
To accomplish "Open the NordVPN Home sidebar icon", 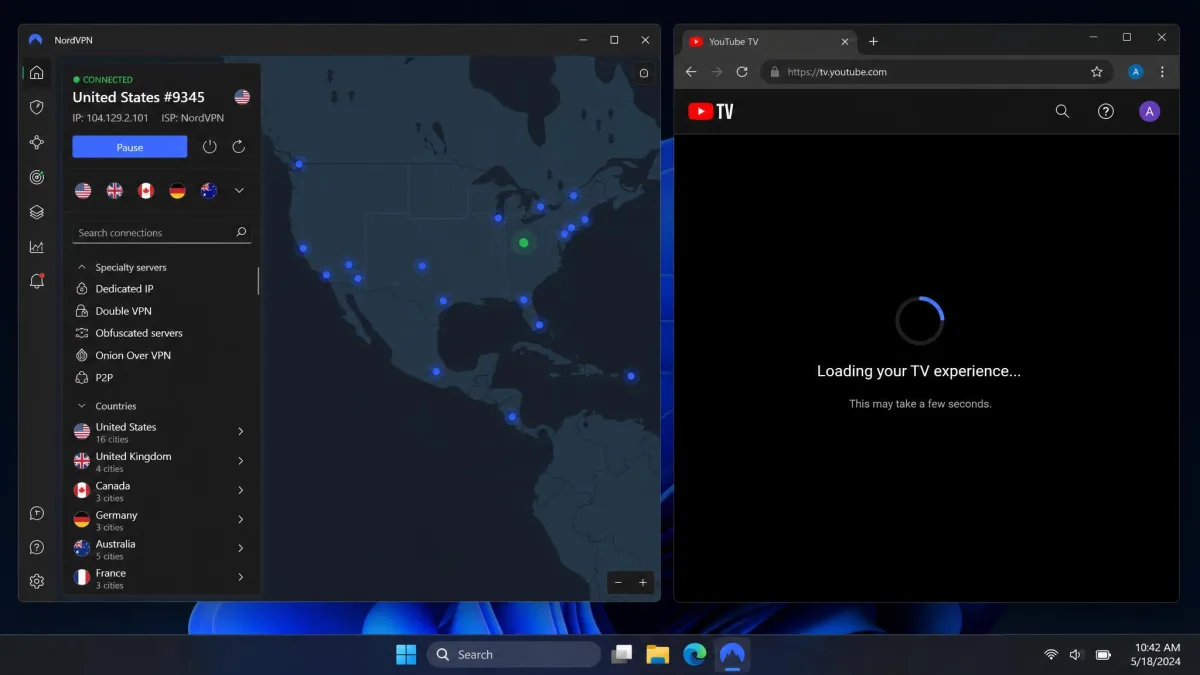I will (37, 72).
